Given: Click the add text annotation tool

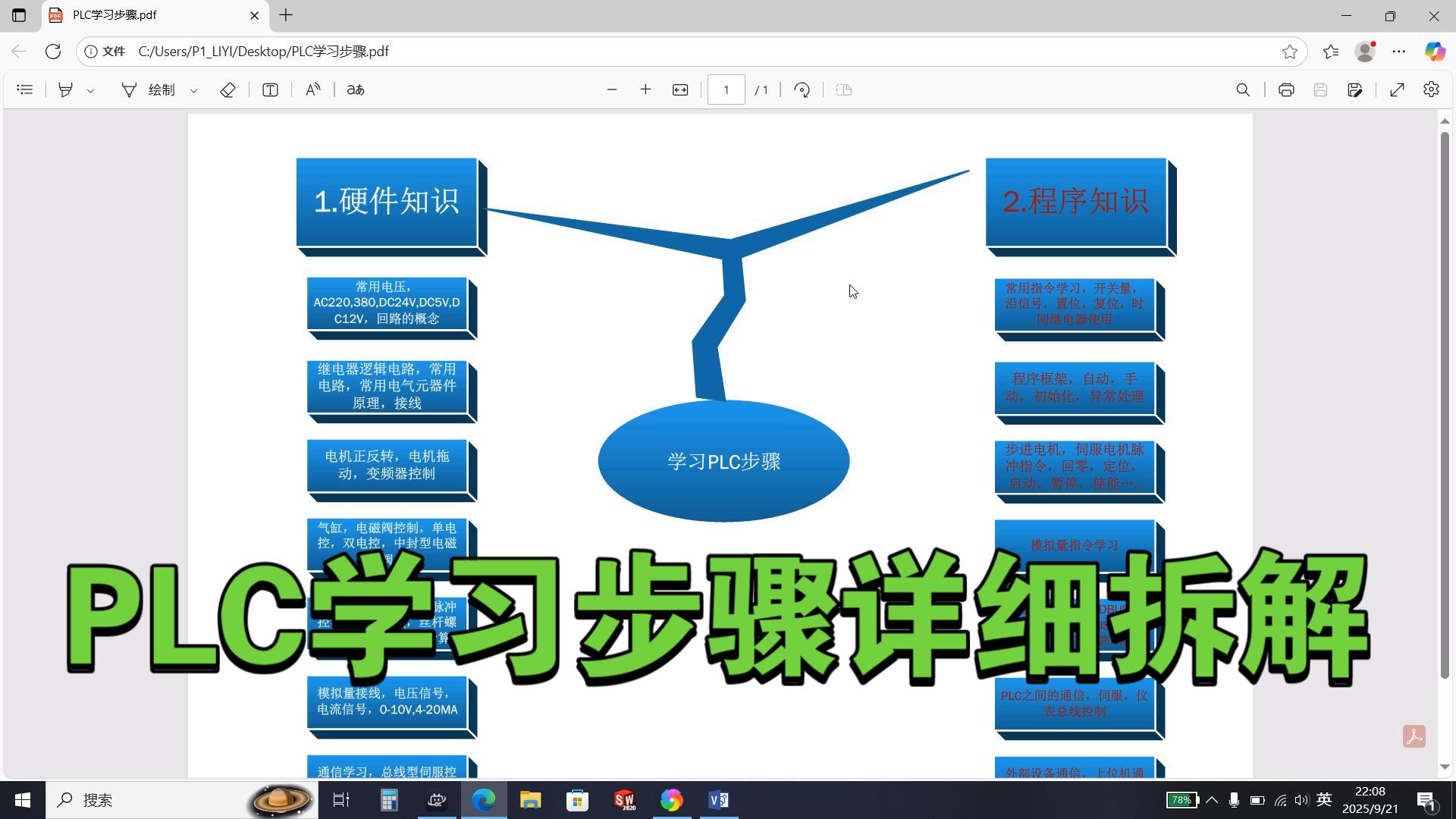Looking at the screenshot, I should (x=270, y=89).
